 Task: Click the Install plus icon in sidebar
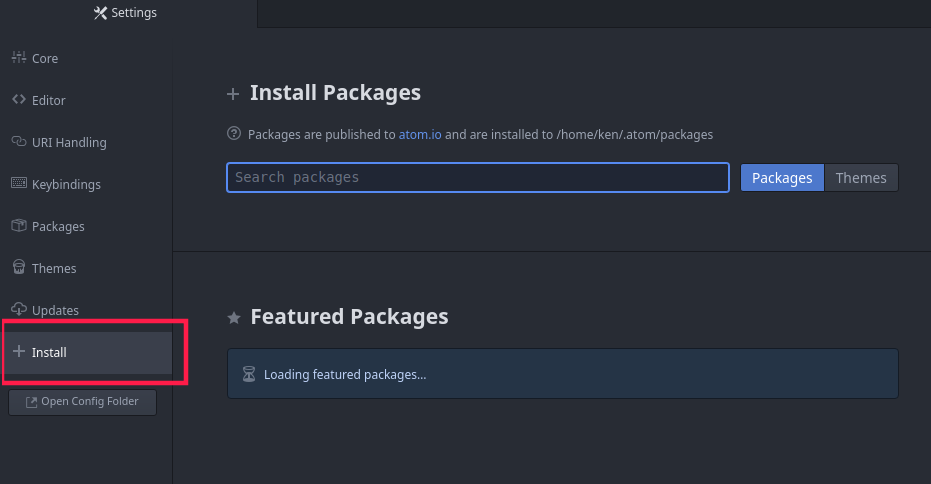(x=18, y=352)
